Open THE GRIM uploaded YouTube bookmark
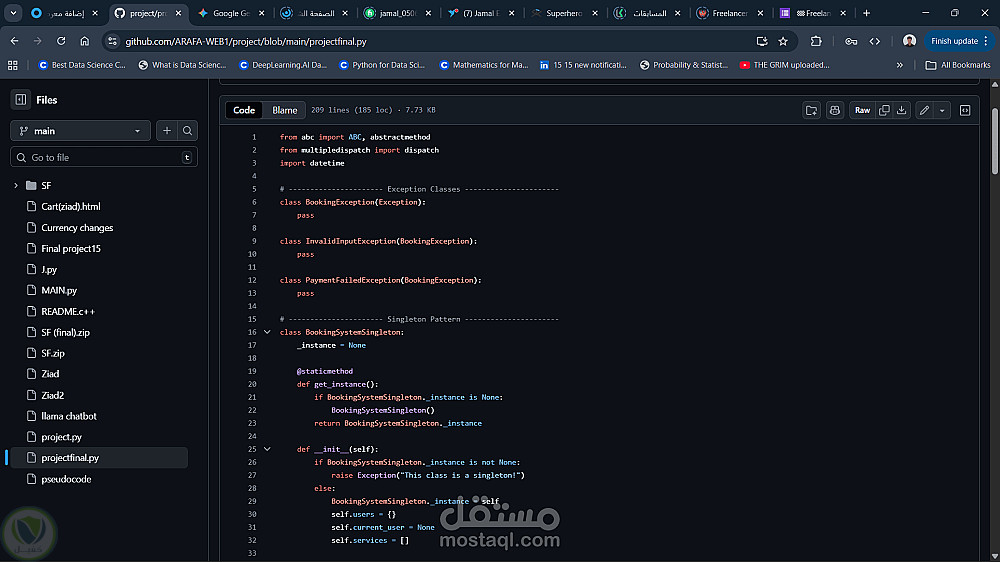 tap(784, 65)
